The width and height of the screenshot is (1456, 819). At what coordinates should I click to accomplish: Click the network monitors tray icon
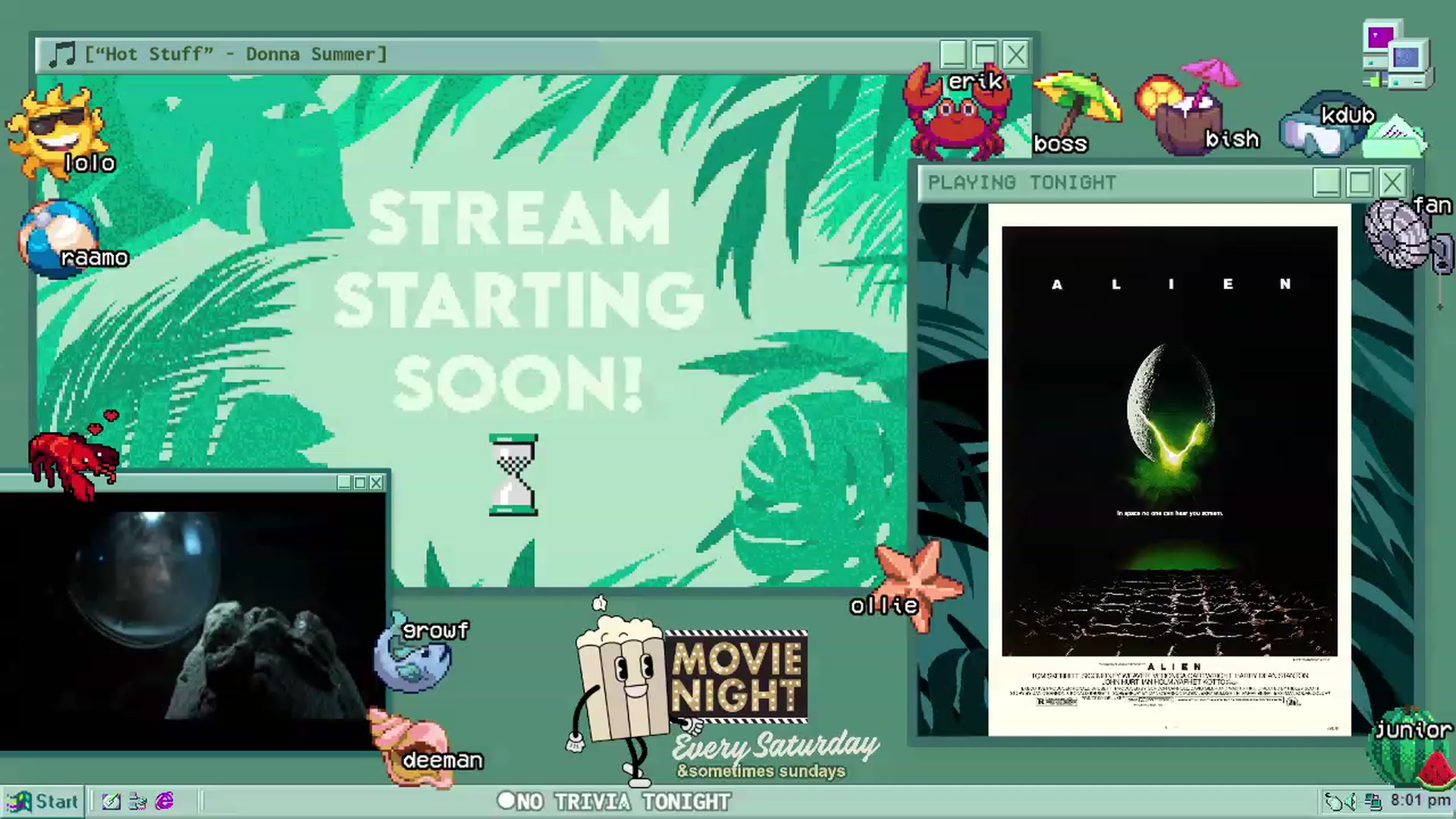(x=1373, y=801)
